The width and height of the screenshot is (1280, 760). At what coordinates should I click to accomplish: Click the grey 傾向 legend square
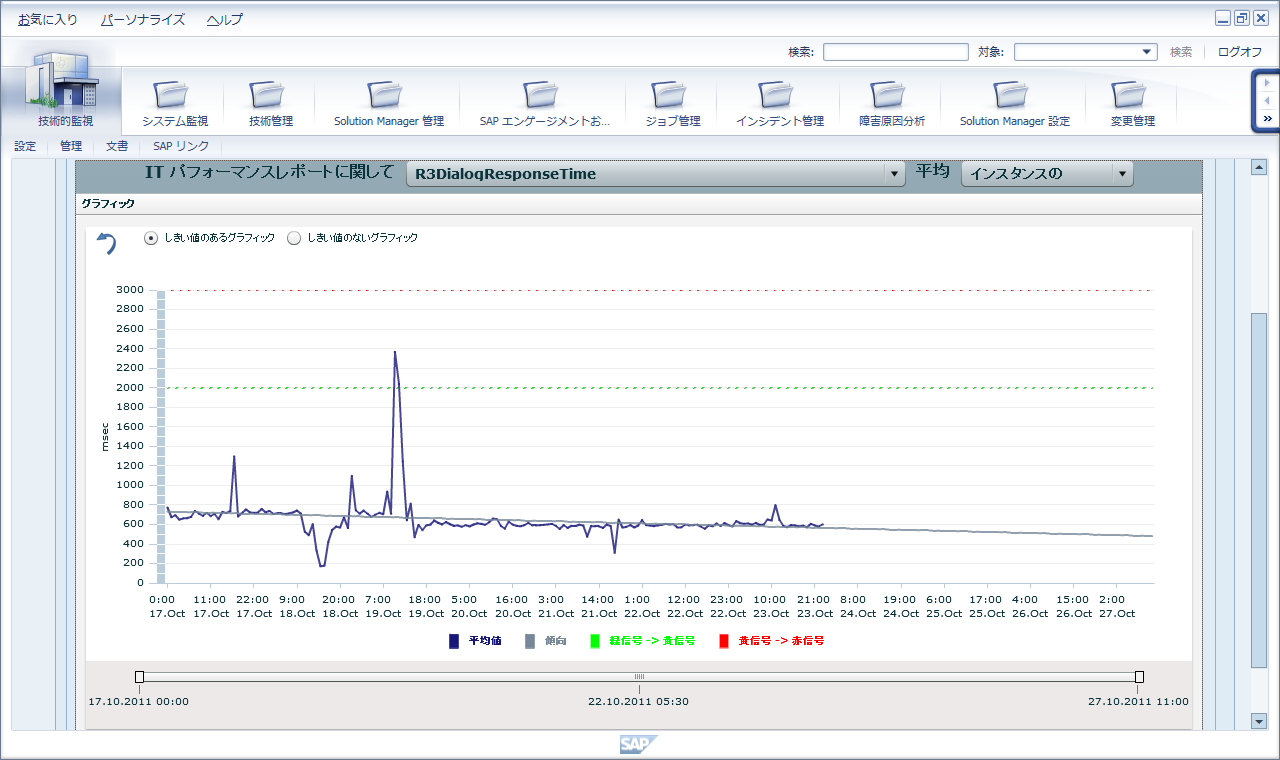[531, 641]
